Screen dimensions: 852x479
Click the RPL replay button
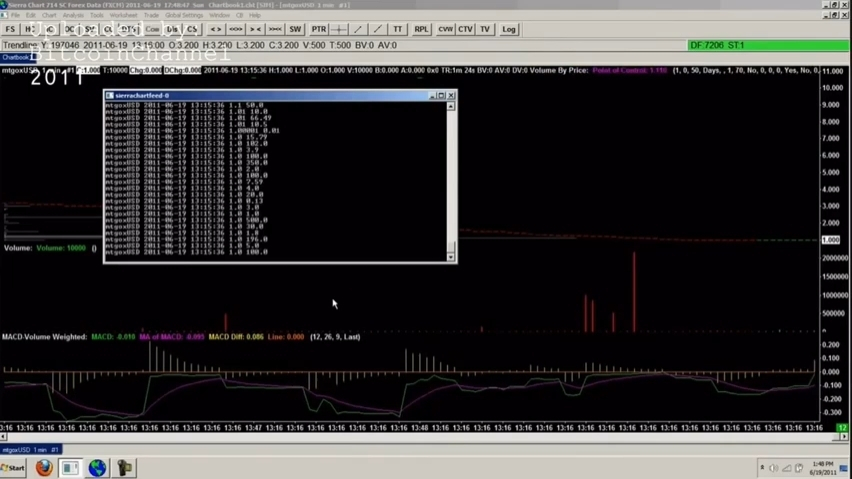pos(421,29)
